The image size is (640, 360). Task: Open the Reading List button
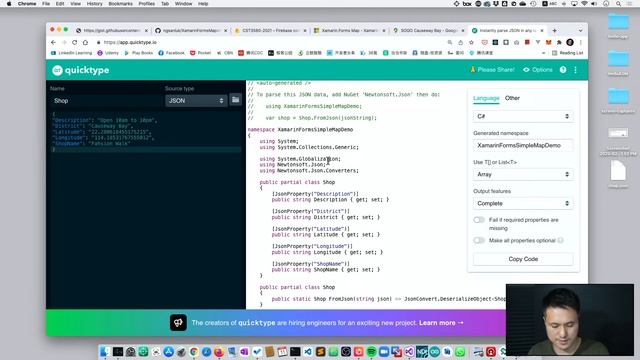click(567, 53)
